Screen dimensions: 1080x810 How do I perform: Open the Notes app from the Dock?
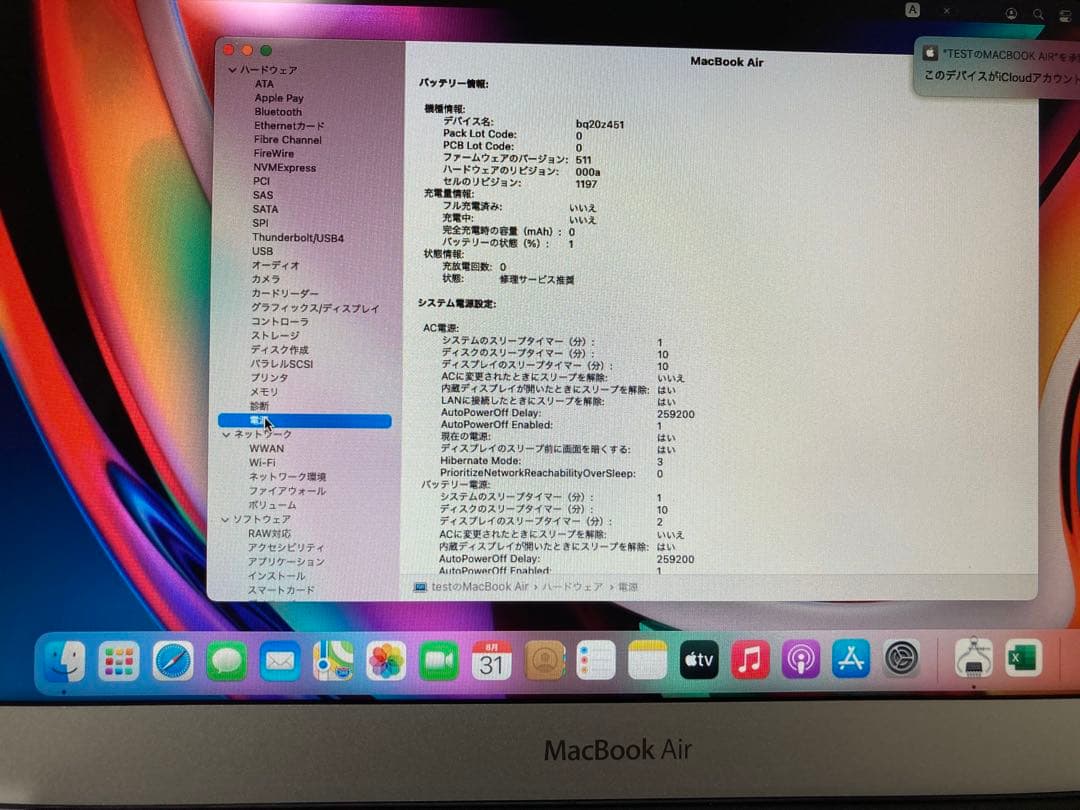pos(647,660)
